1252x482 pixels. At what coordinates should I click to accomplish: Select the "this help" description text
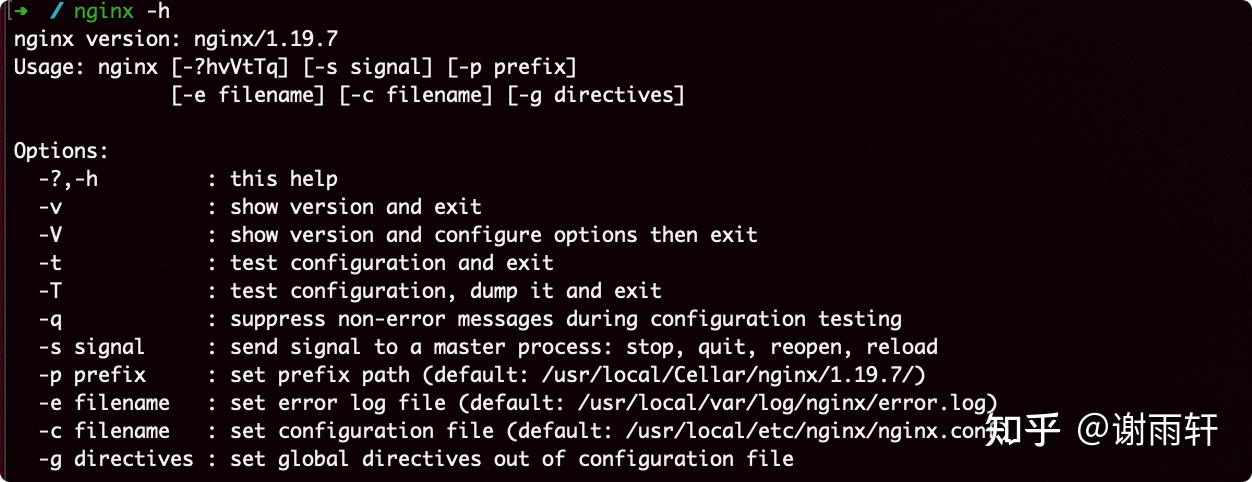[284, 180]
